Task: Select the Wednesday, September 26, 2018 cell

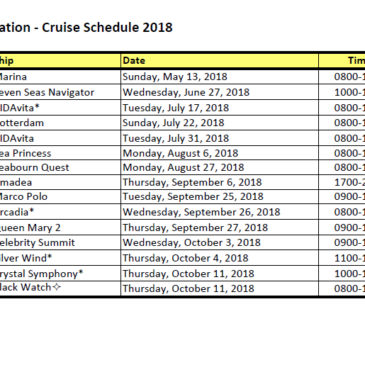Action: (x=219, y=212)
